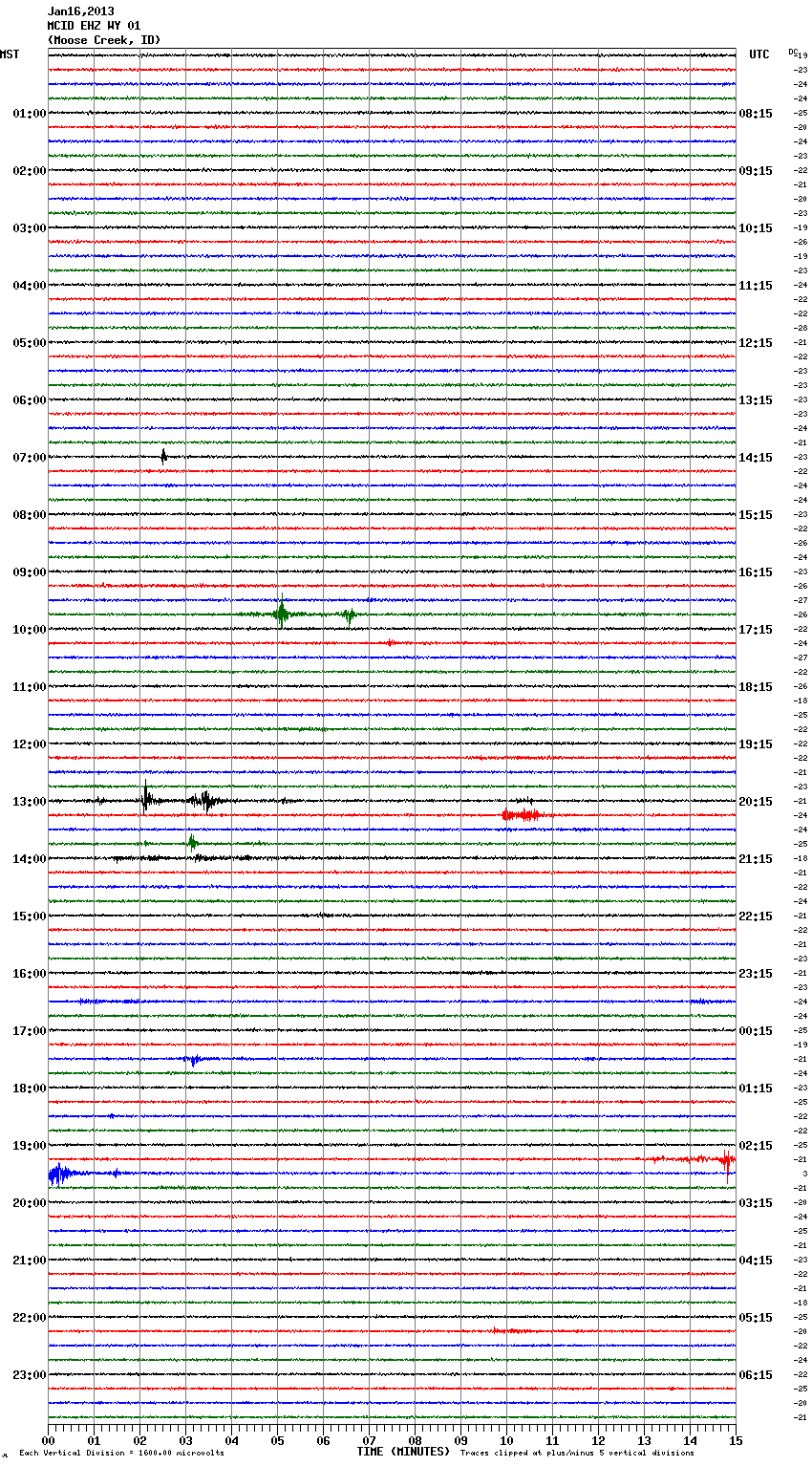Click the date text Jan16,2013
This screenshot has height=1466, width=812.
[80, 11]
